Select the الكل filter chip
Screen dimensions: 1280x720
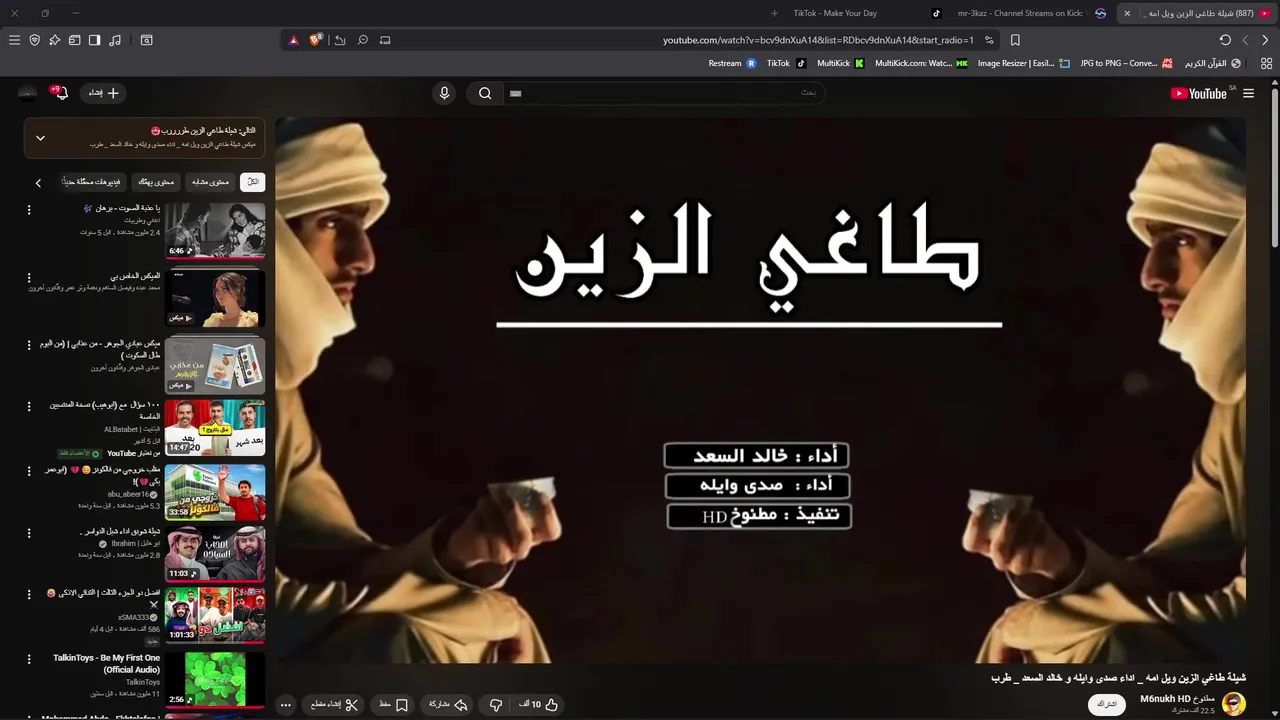pyautogui.click(x=253, y=182)
